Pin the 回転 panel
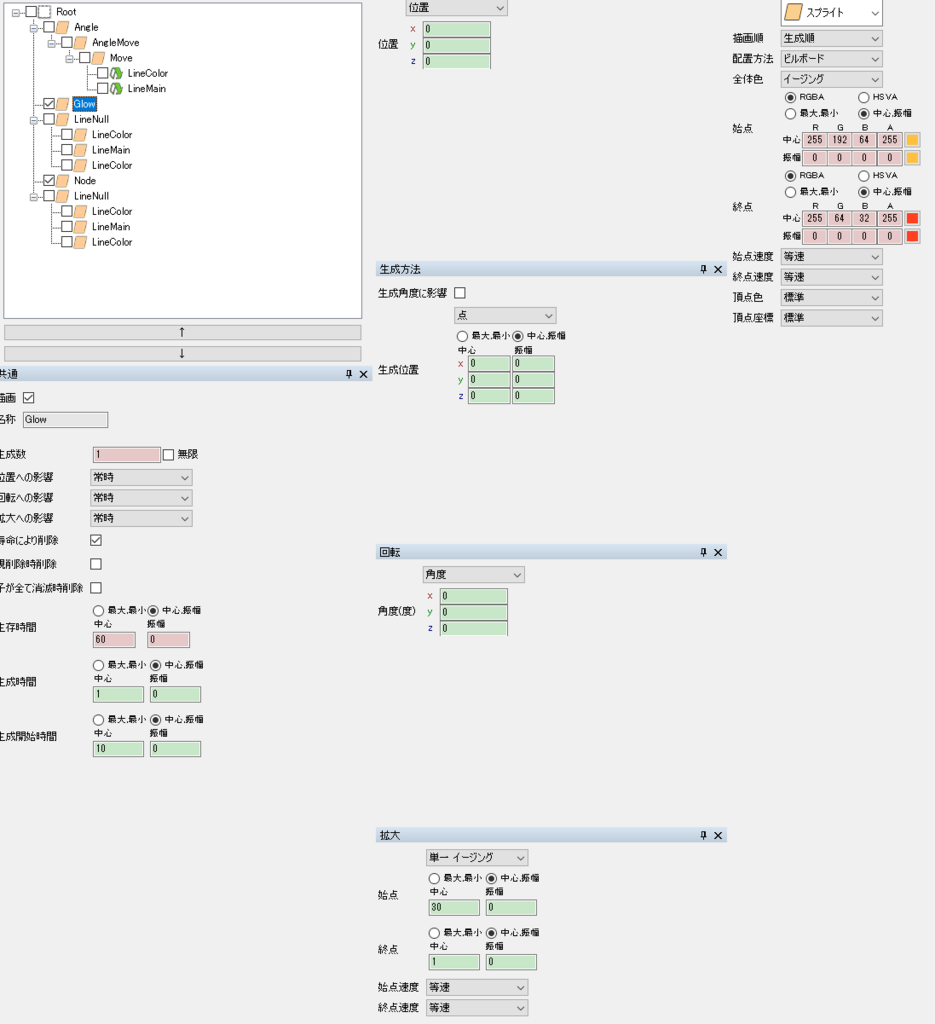Screen dimensions: 935x1024 pyautogui.click(x=703, y=552)
